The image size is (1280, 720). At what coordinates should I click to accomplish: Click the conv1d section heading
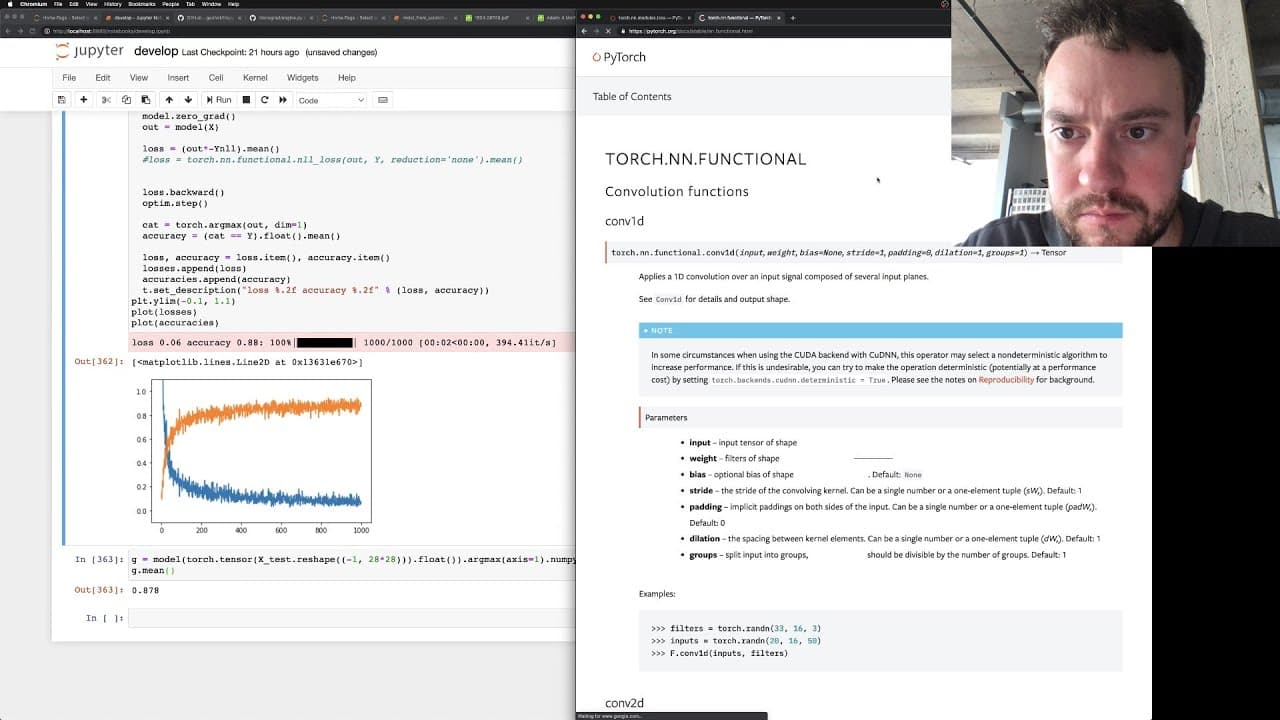pyautogui.click(x=624, y=221)
